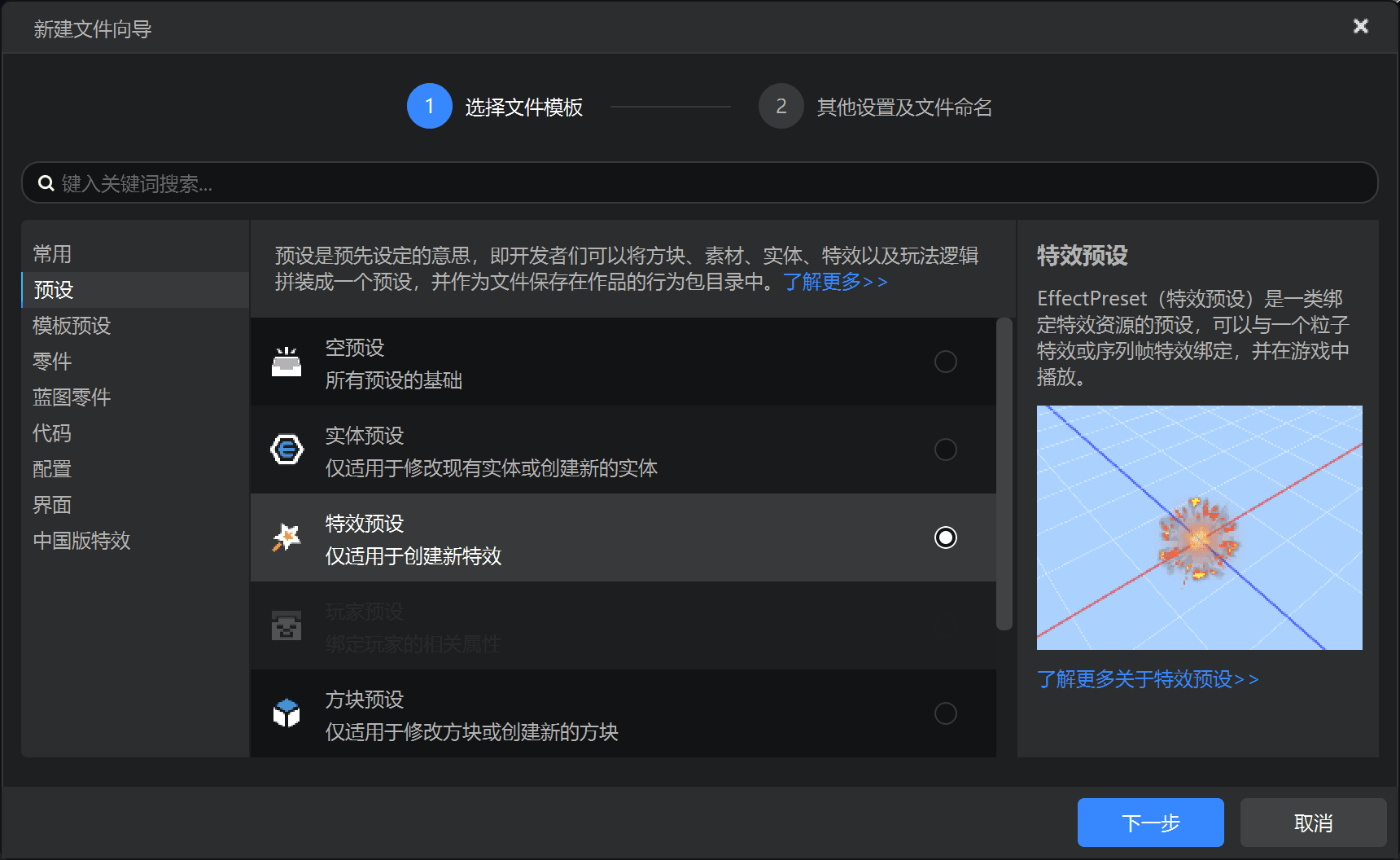This screenshot has width=1400, height=860.
Task: Click the 取消 button
Action: point(1314,823)
